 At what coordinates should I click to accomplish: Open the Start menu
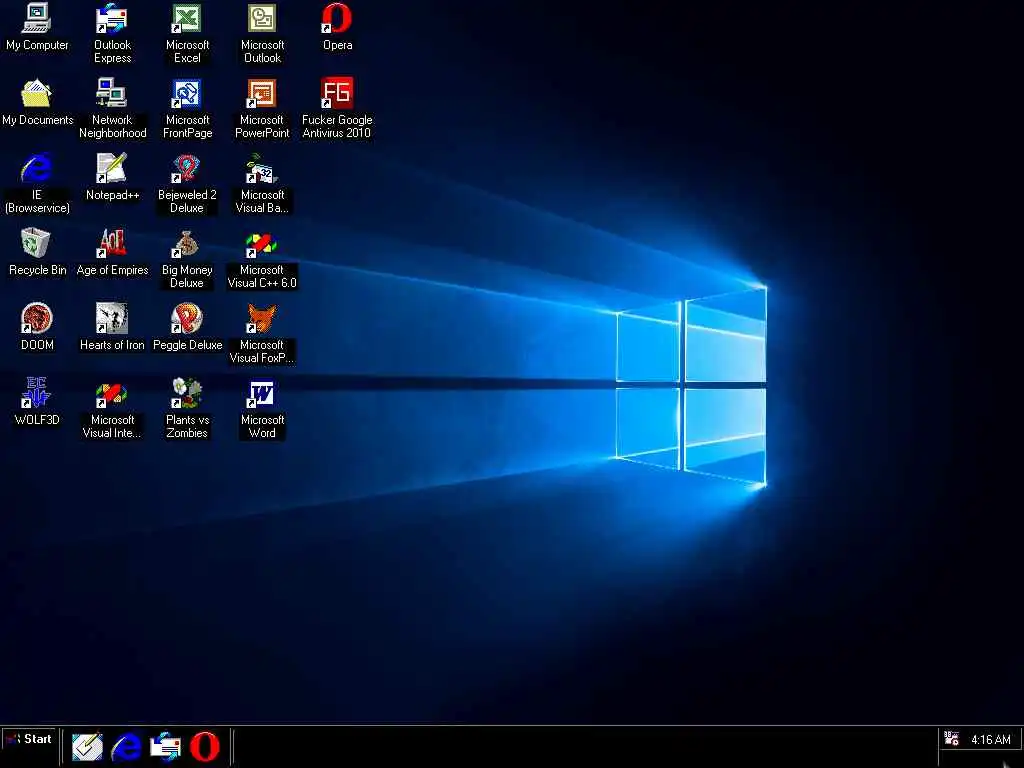tap(29, 740)
